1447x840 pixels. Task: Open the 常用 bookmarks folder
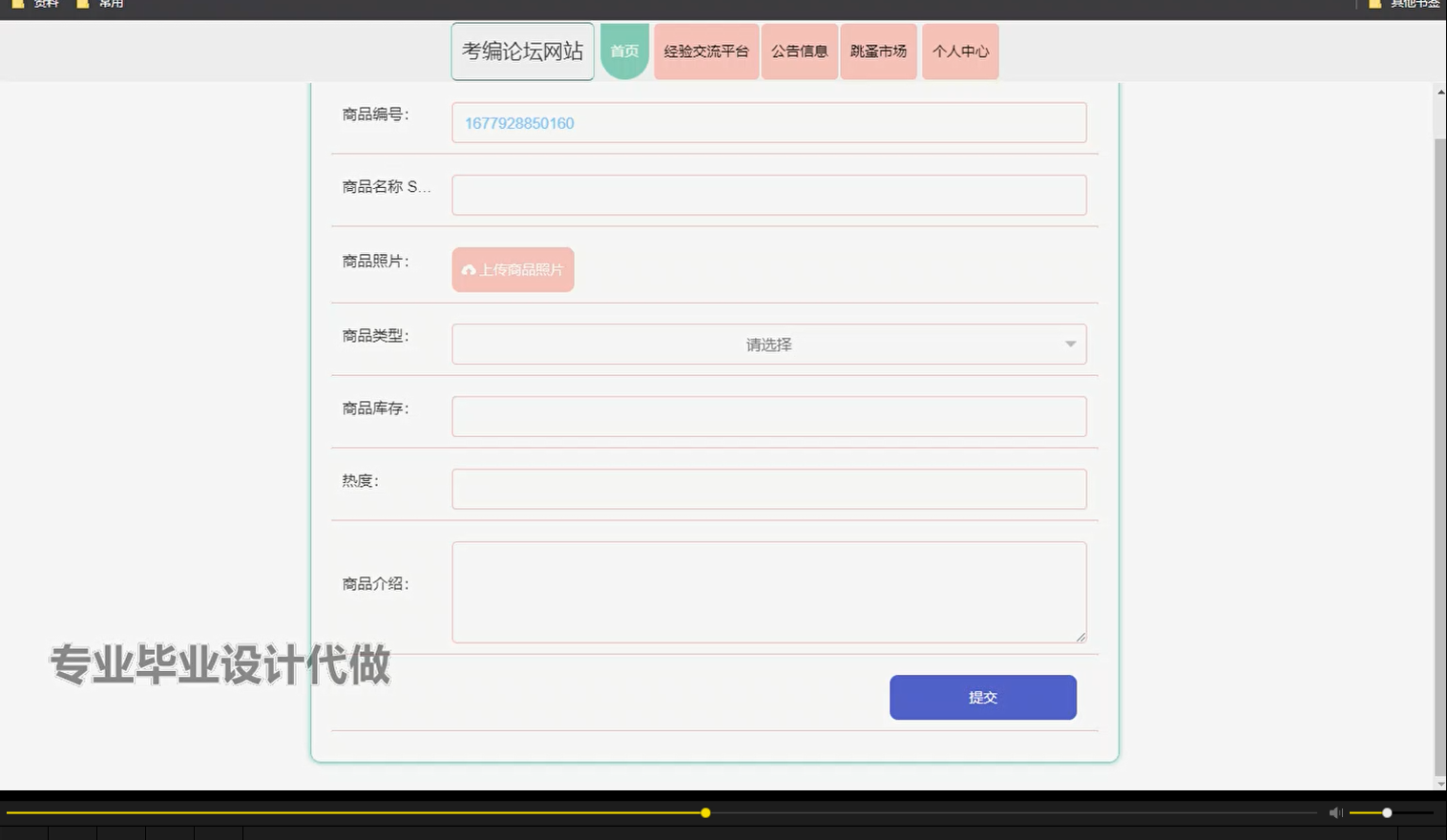(103, 5)
